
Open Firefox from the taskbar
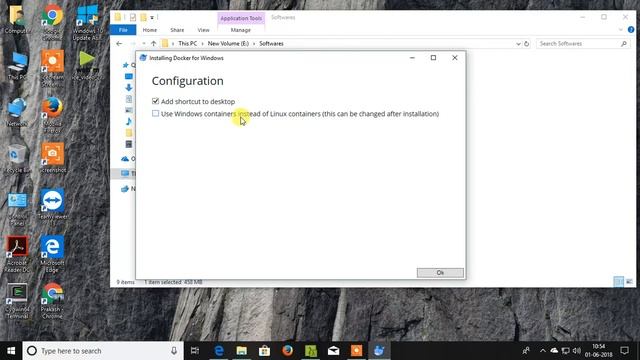[x=287, y=351]
